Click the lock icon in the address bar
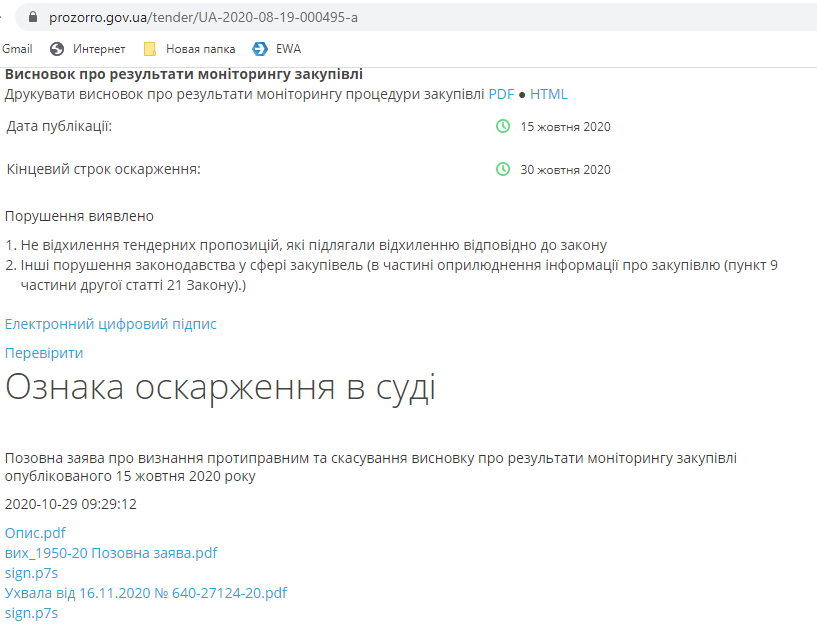Image resolution: width=817 pixels, height=635 pixels. coord(34,17)
